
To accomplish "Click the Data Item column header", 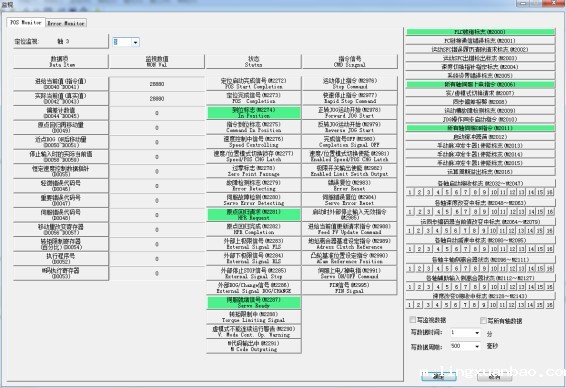I will (x=60, y=61).
